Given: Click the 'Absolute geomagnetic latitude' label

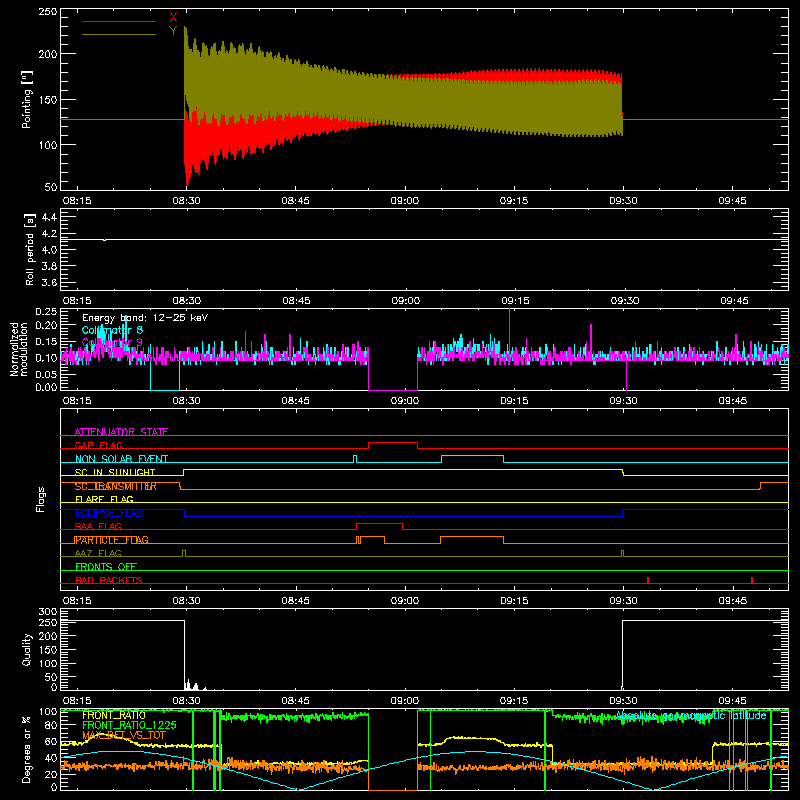Looking at the screenshot, I should click(x=691, y=715).
